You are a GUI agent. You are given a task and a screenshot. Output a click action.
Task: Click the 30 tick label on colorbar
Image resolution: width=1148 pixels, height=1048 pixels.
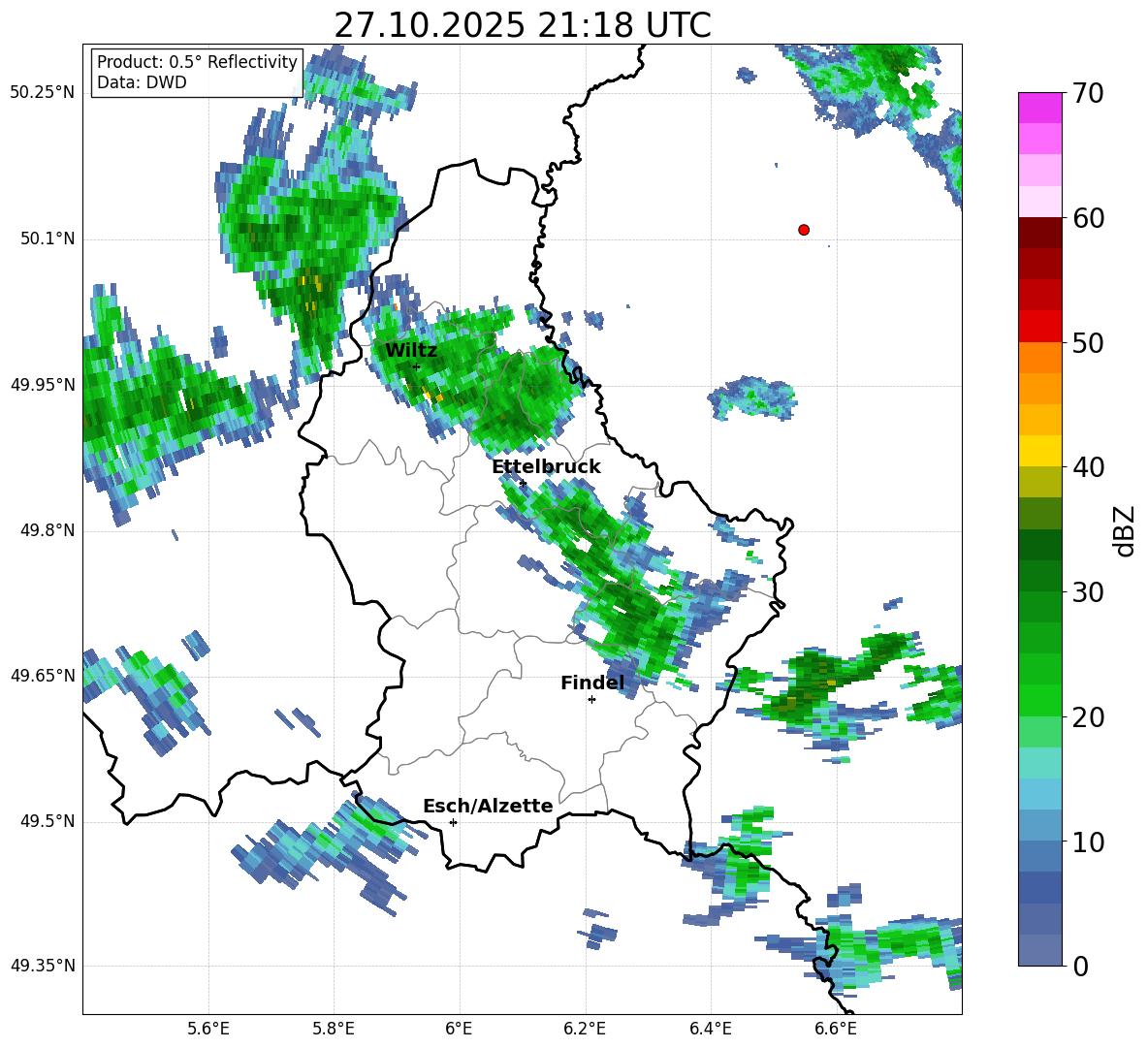click(1089, 592)
